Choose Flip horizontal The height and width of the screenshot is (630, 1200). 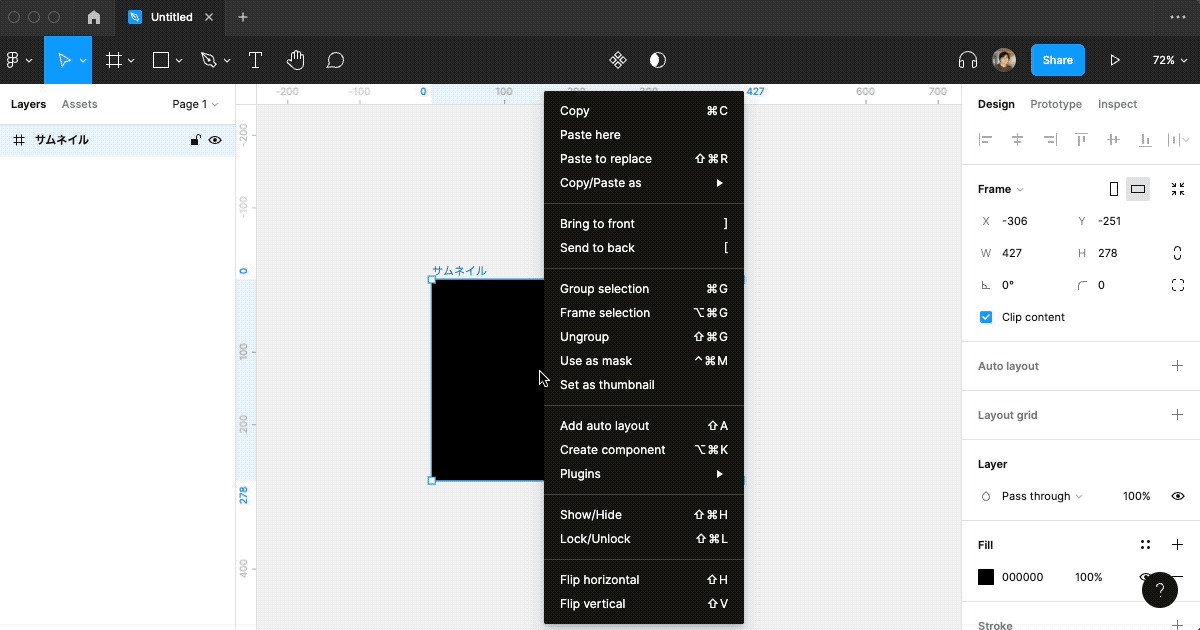pyautogui.click(x=644, y=580)
